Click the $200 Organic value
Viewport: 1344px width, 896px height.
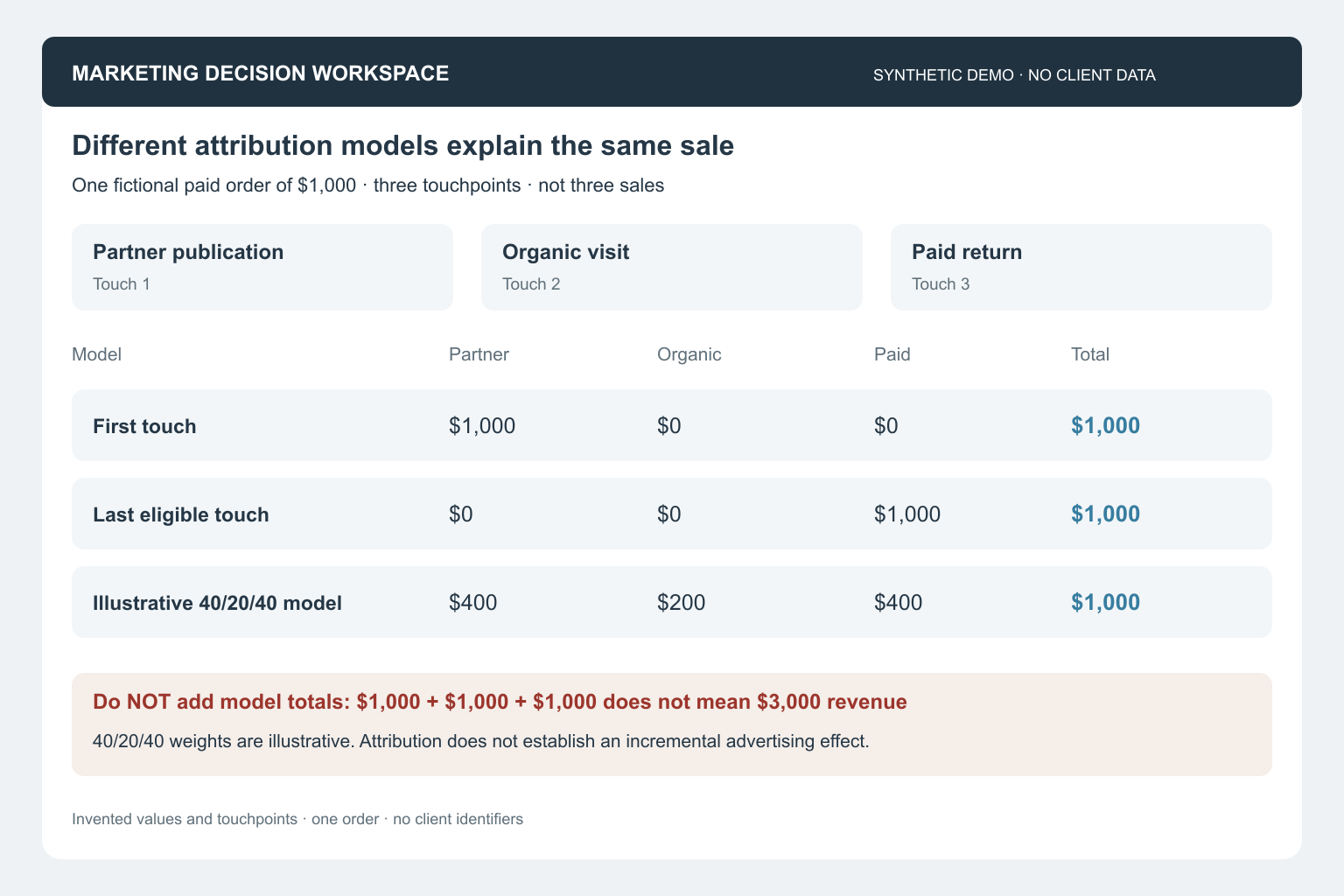point(682,603)
